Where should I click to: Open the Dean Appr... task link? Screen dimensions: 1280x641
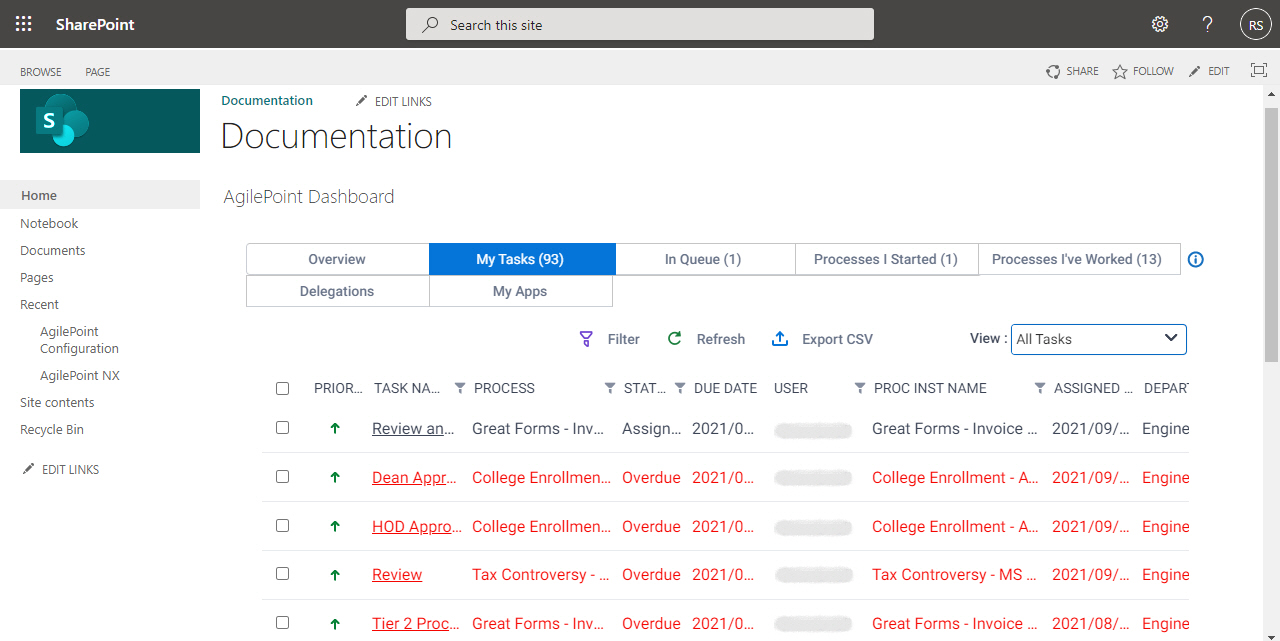[414, 477]
